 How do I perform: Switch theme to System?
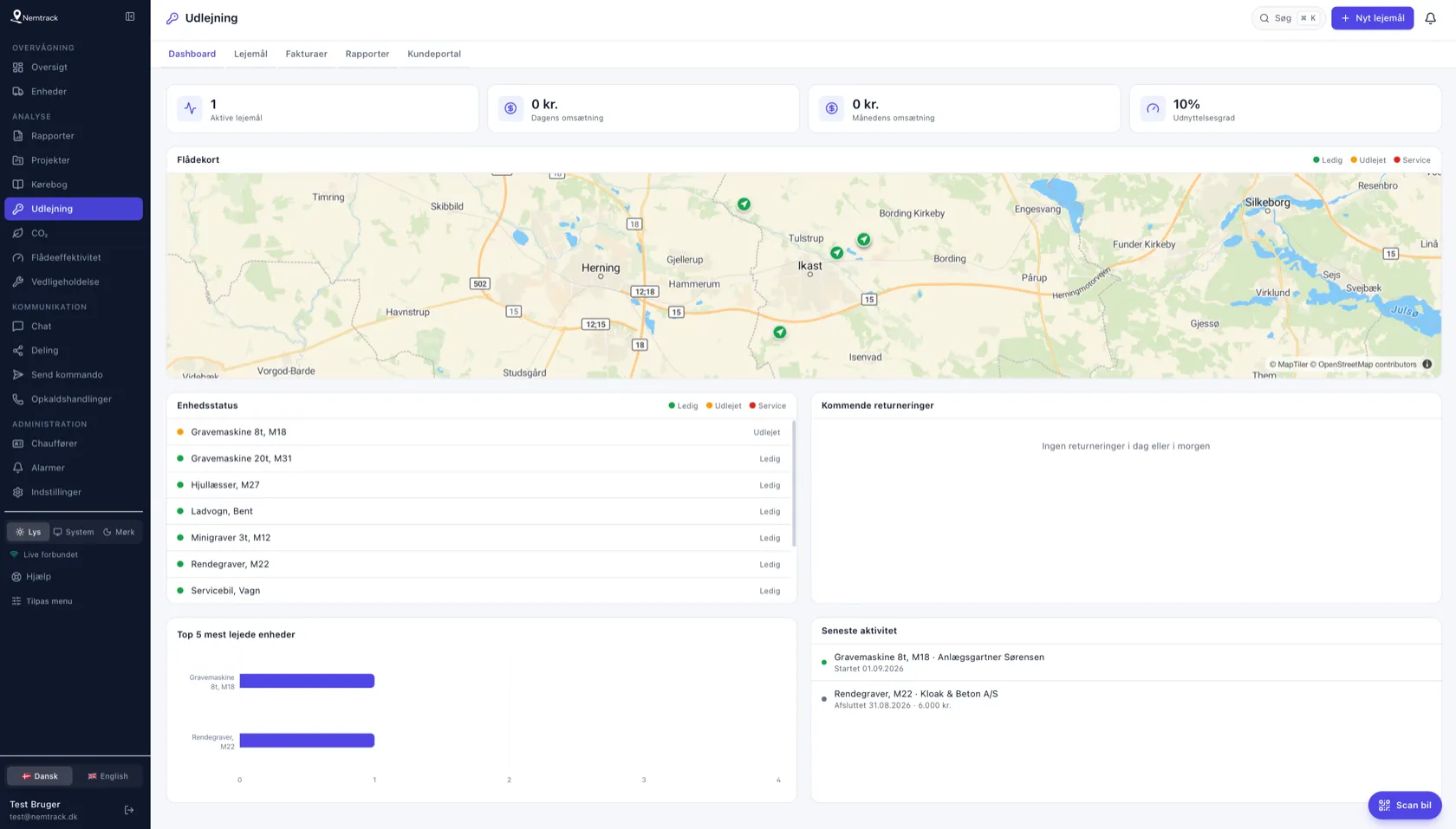(74, 532)
